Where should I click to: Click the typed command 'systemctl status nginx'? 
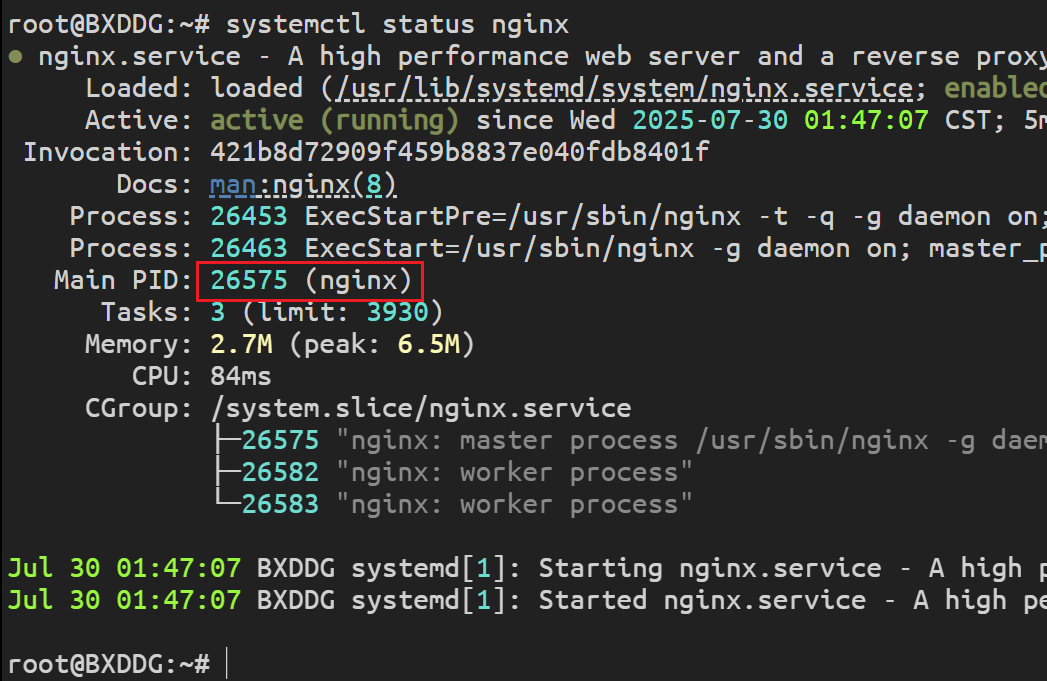[x=397, y=25]
